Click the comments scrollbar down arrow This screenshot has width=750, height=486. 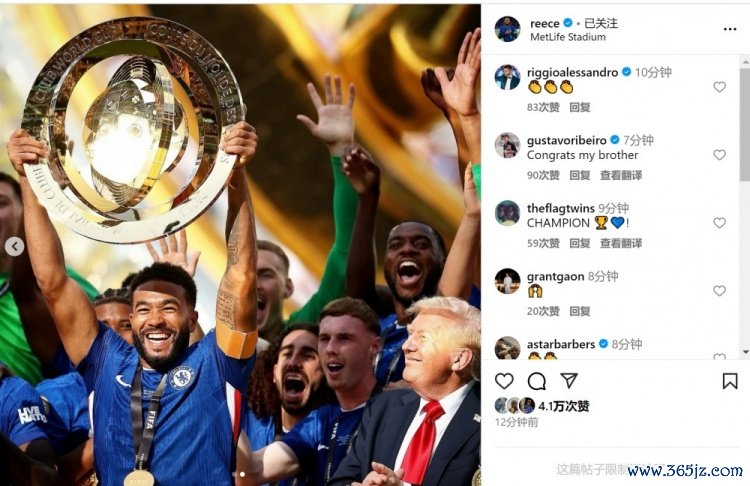(x=745, y=352)
